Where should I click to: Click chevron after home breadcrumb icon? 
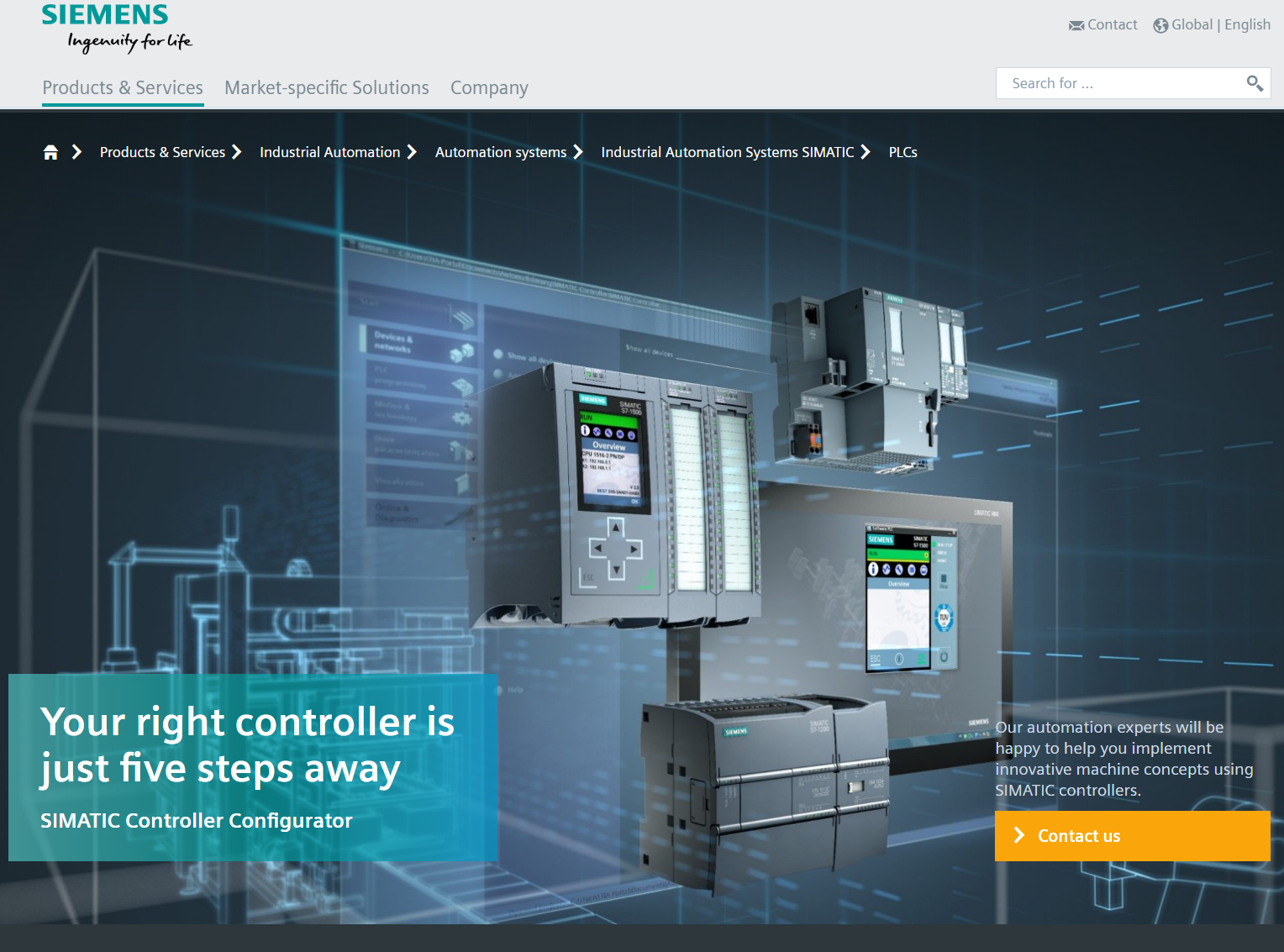click(76, 152)
